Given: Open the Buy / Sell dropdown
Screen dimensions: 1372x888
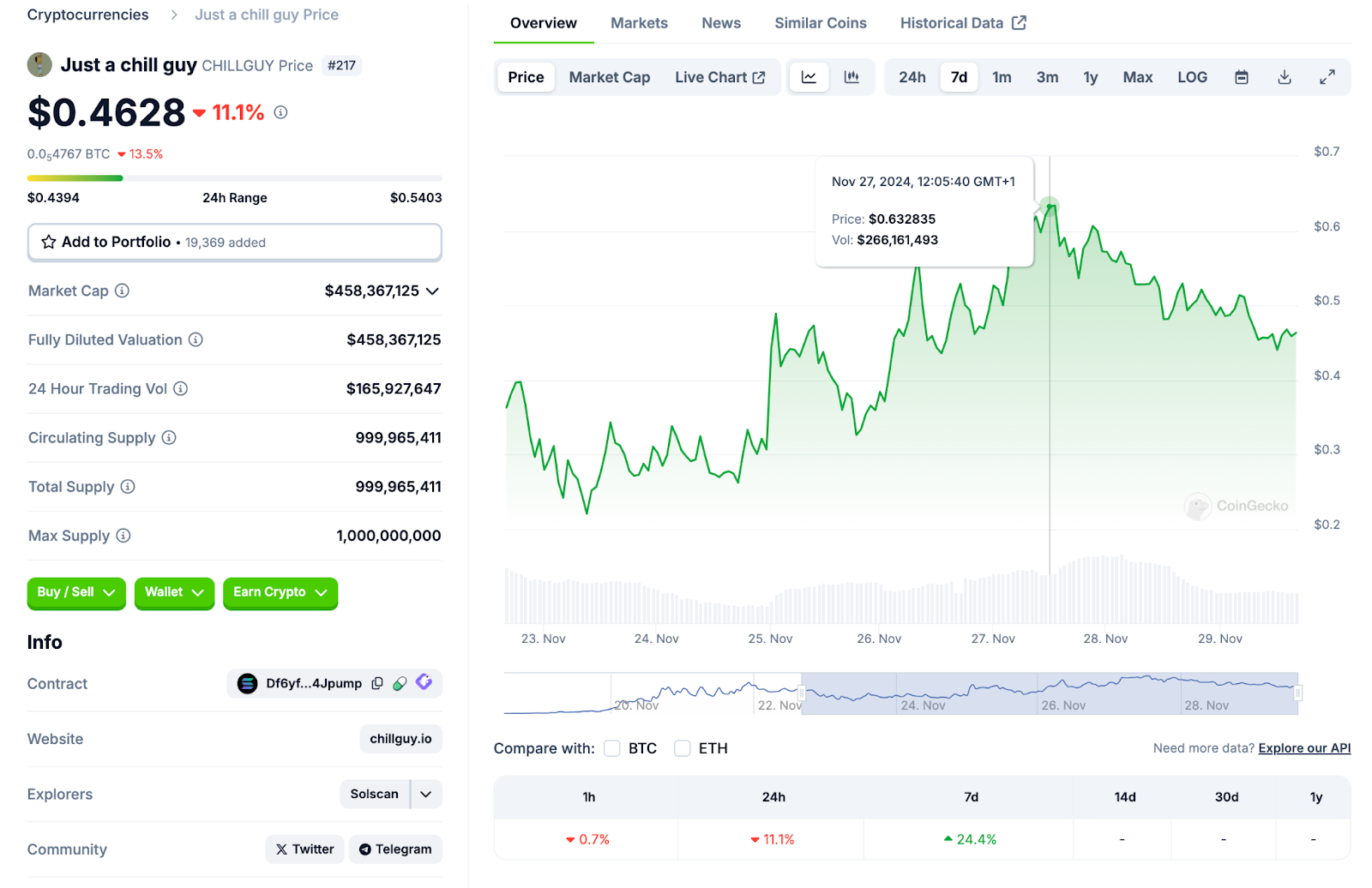Looking at the screenshot, I should coord(75,593).
